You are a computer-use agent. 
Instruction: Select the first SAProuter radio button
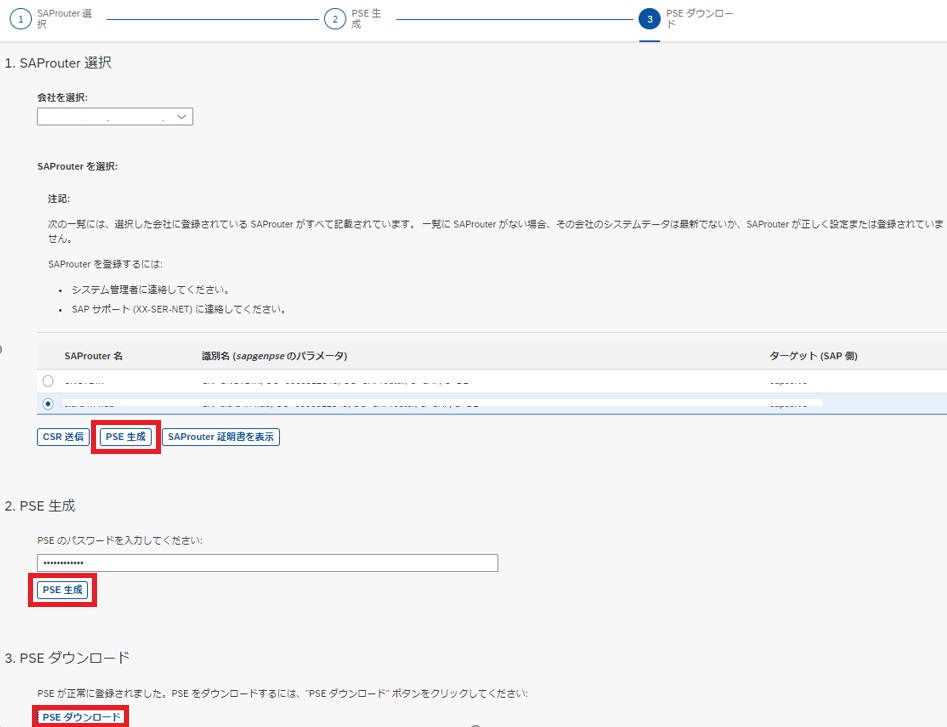pos(48,381)
